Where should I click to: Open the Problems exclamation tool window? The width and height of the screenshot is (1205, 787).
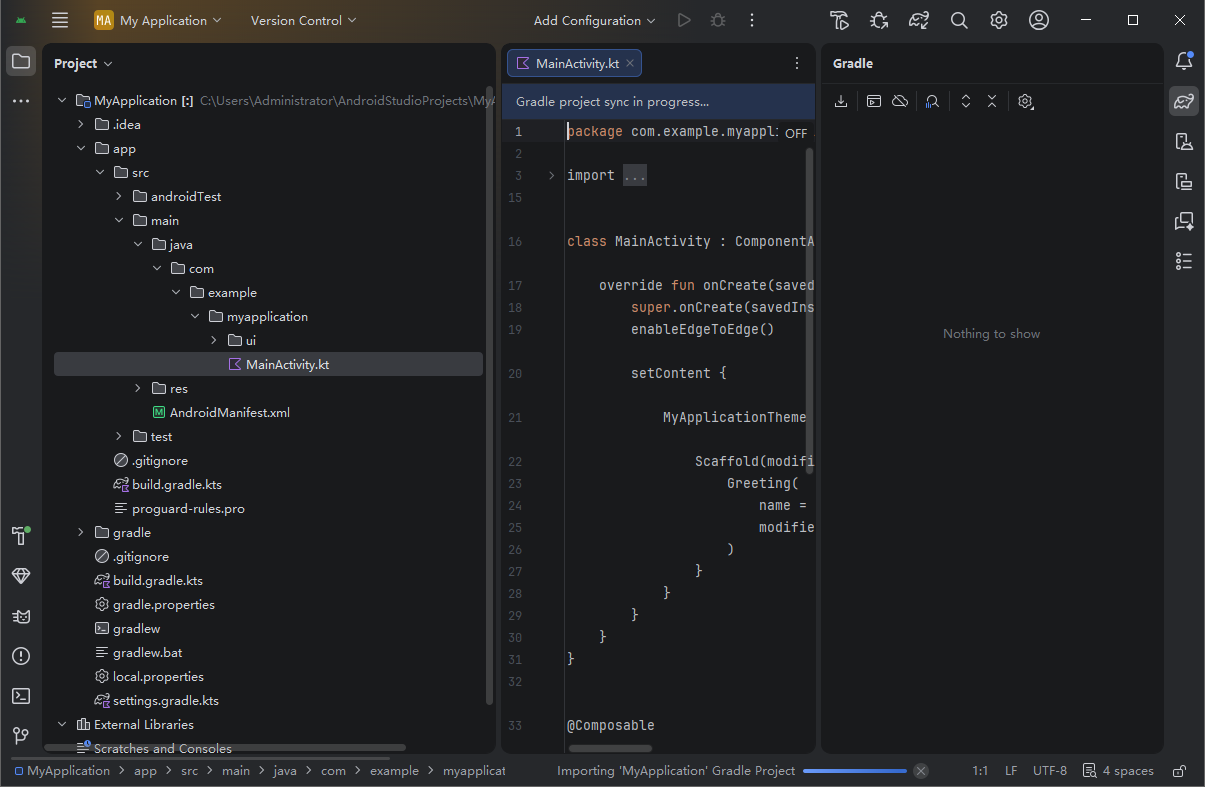(x=21, y=656)
